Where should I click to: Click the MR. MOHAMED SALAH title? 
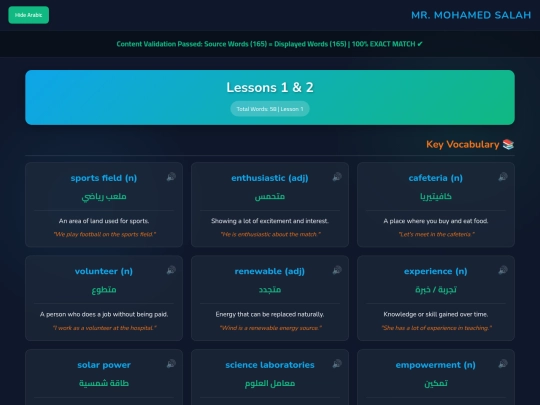tap(471, 15)
